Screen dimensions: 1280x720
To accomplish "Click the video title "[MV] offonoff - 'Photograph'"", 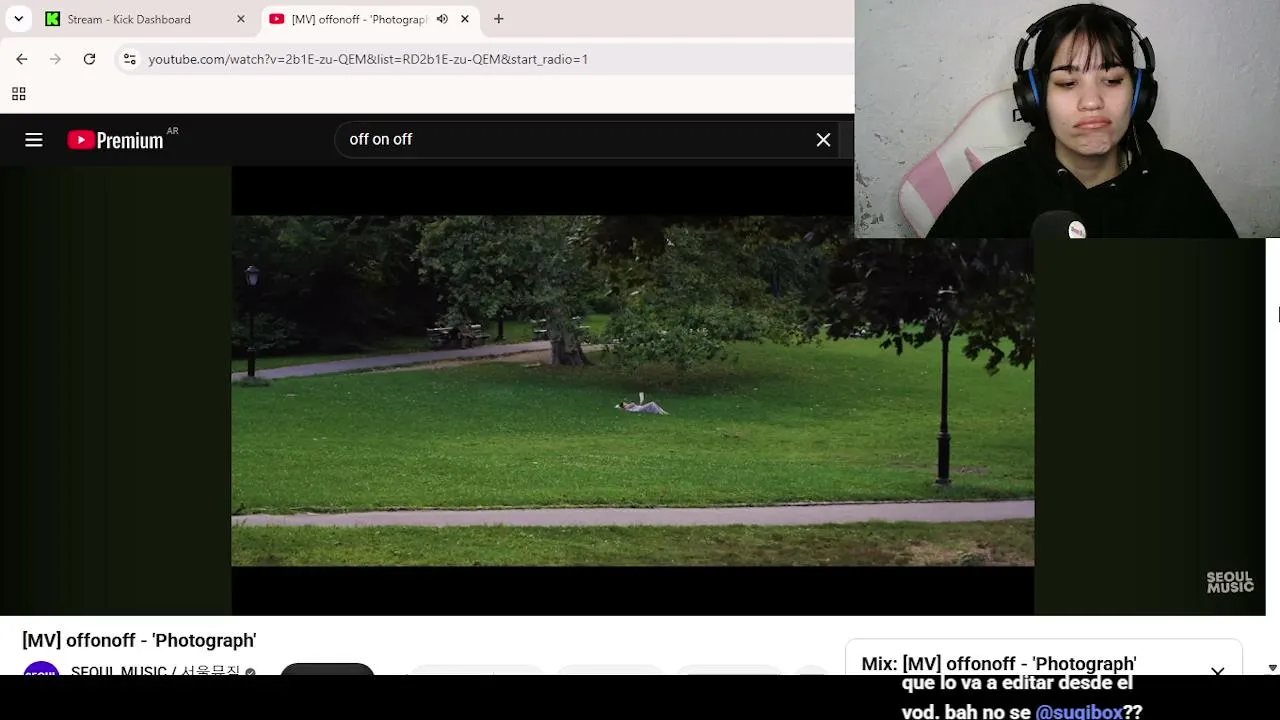I will 139,640.
